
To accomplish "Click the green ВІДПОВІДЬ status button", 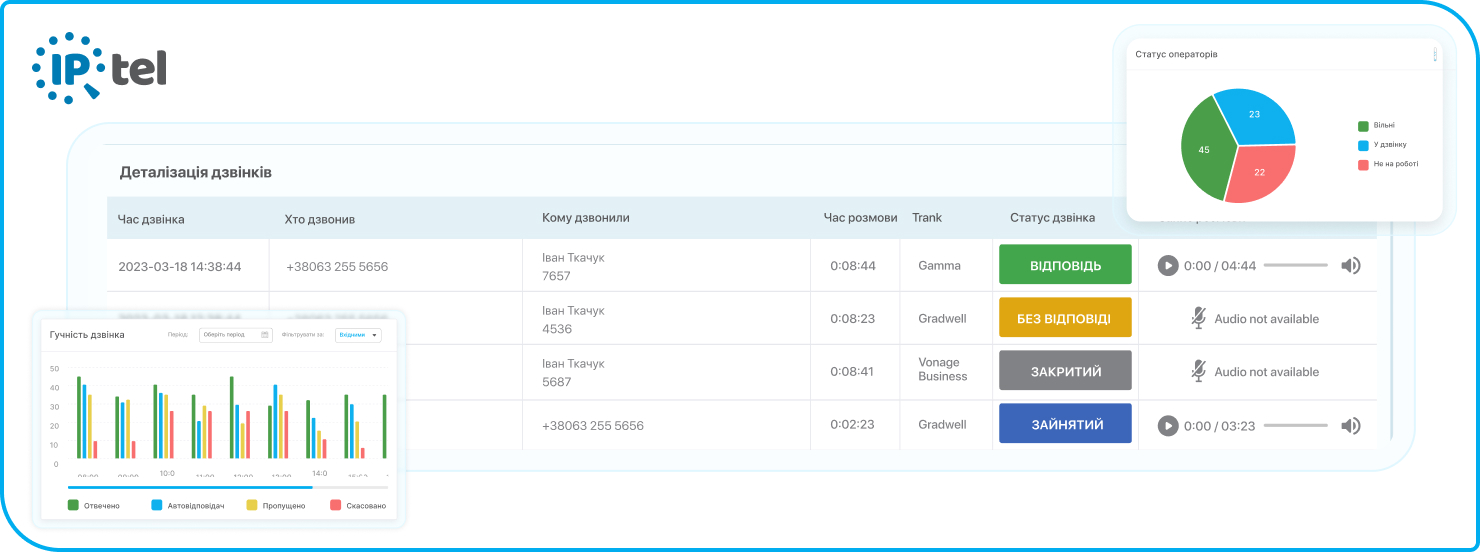I will click(1065, 265).
